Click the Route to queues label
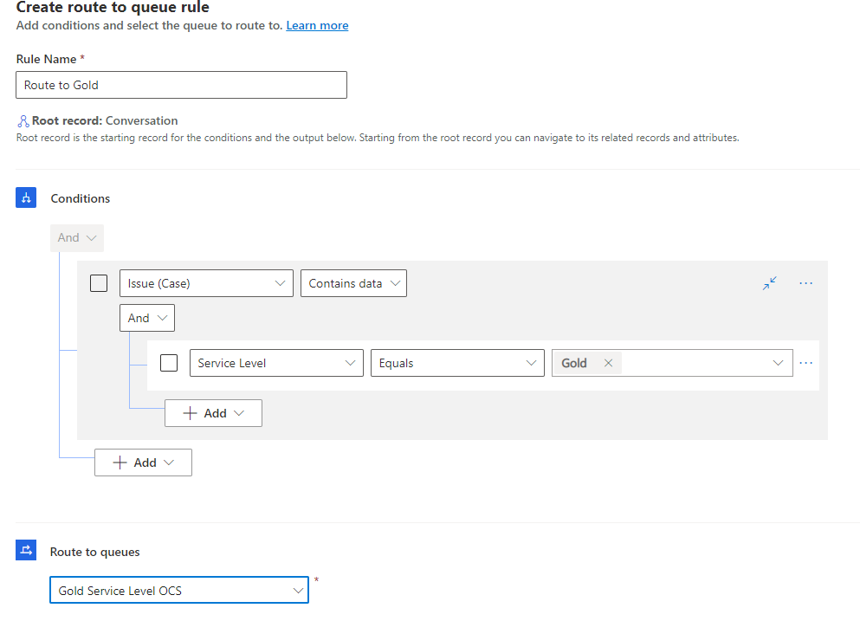 point(95,552)
